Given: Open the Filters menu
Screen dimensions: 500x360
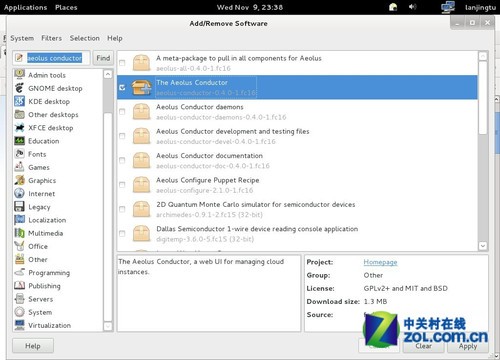Looking at the screenshot, I should (51, 38).
